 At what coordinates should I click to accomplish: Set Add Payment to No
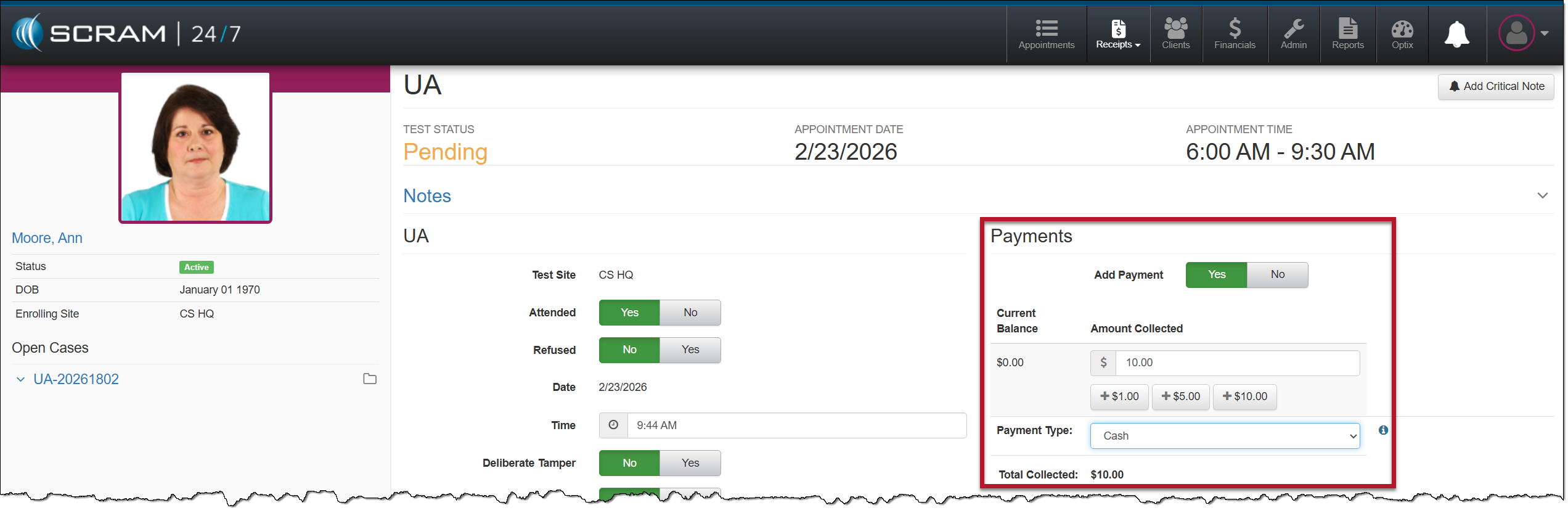point(1277,275)
